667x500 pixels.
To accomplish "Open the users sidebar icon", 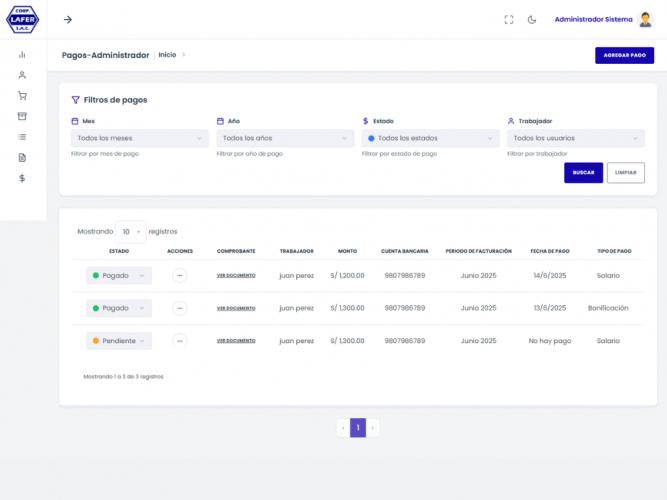I will point(22,75).
